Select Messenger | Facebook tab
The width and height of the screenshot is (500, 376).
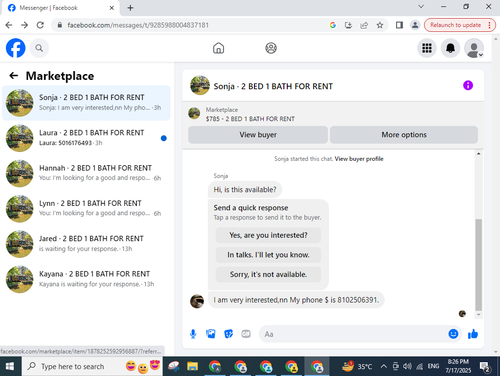60,8
